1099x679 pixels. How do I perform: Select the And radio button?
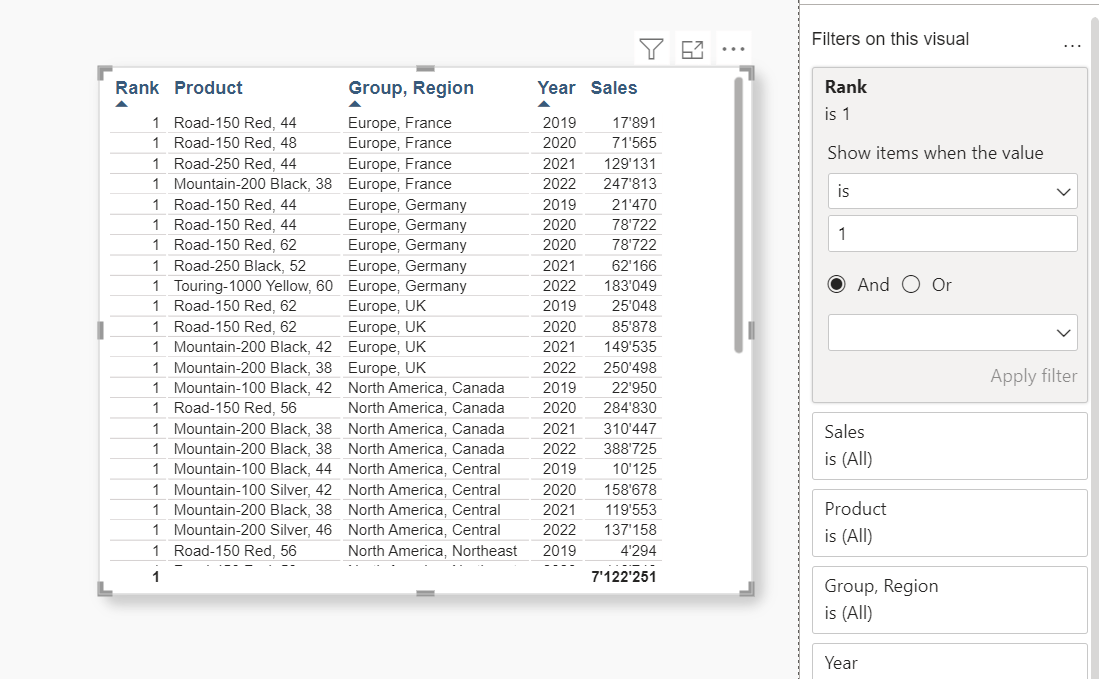[836, 284]
